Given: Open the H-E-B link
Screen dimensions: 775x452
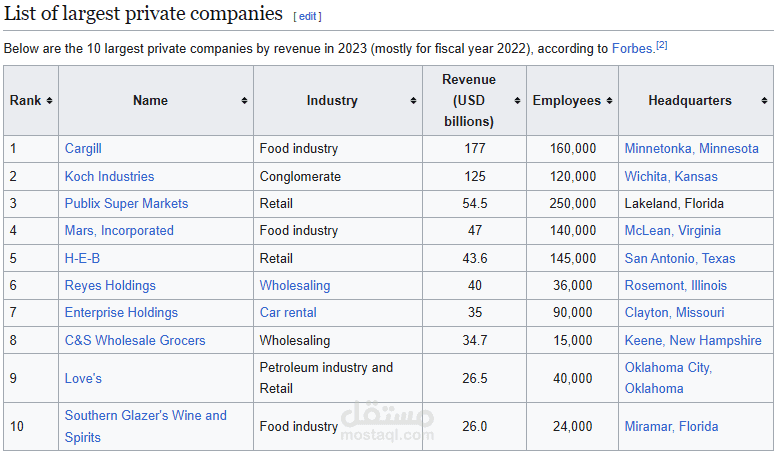Looking at the screenshot, I should pyautogui.click(x=82, y=258).
